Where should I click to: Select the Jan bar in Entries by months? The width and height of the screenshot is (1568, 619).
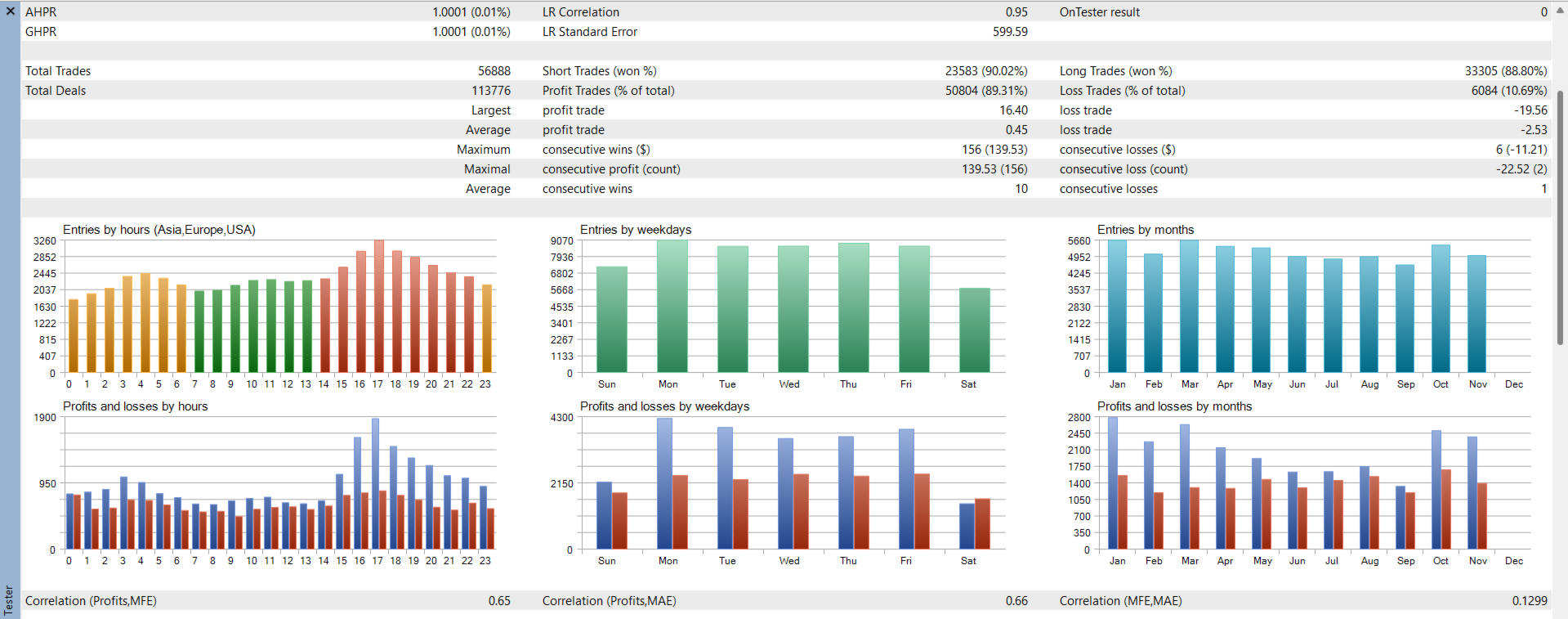1117,307
